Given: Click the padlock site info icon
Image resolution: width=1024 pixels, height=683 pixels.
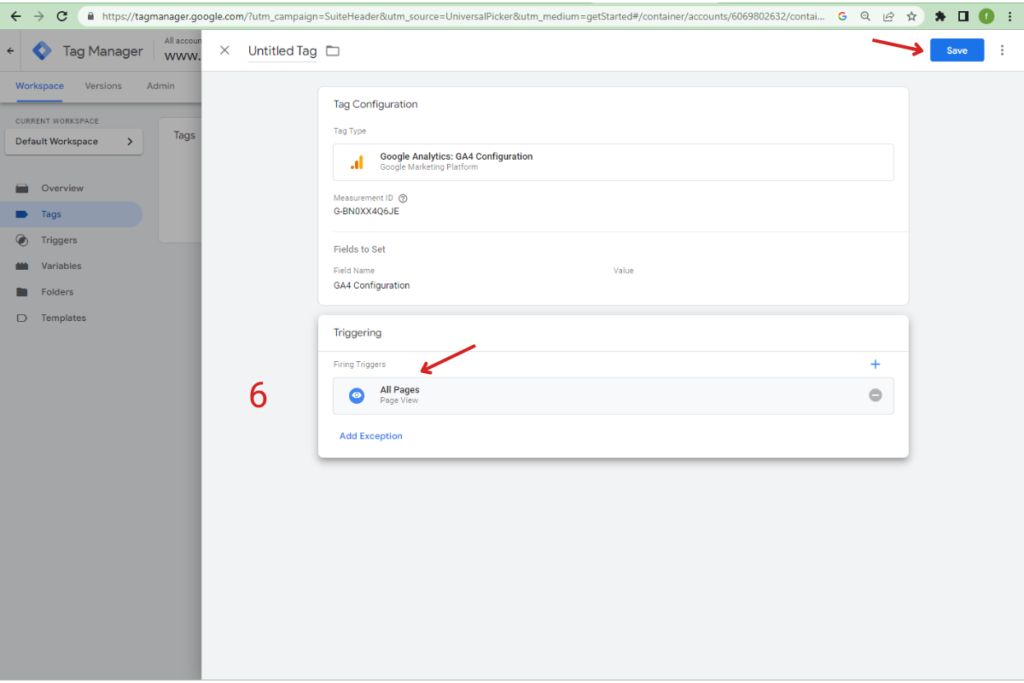Looking at the screenshot, I should (91, 16).
